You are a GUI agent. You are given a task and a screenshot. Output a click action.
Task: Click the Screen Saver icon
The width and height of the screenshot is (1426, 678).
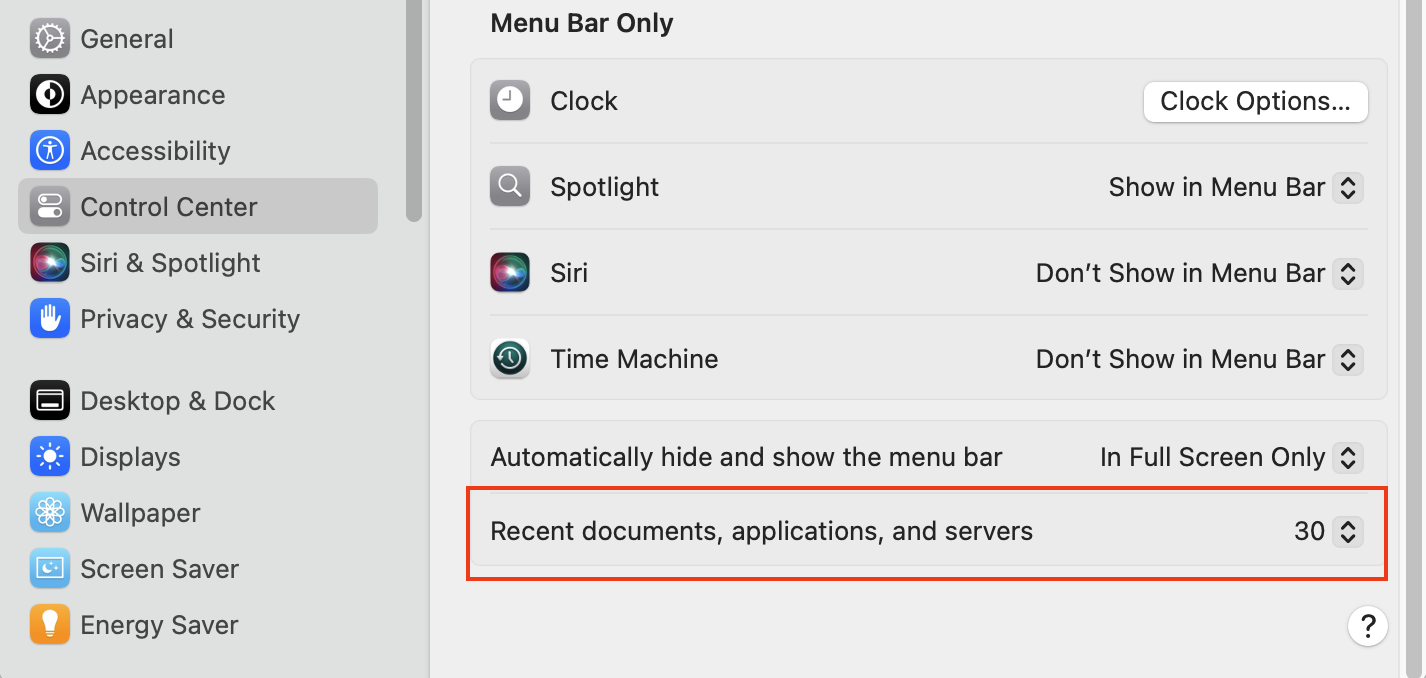[x=50, y=569]
